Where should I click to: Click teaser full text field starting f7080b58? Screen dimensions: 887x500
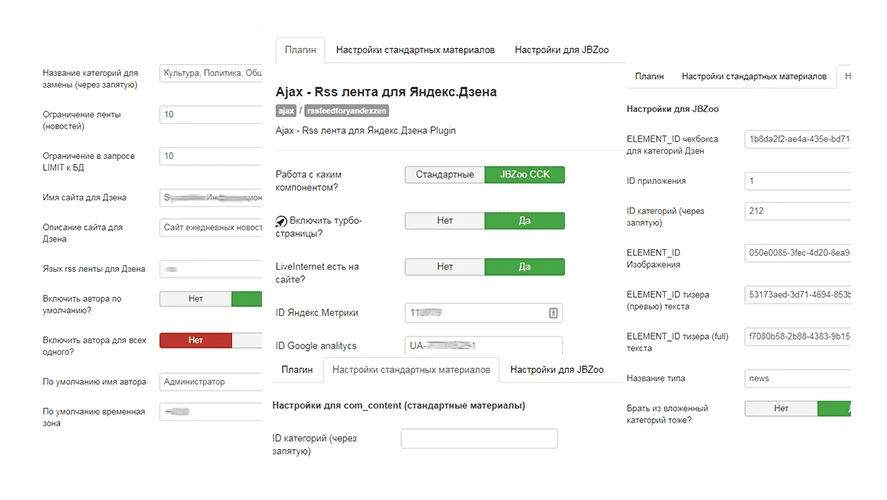point(798,336)
